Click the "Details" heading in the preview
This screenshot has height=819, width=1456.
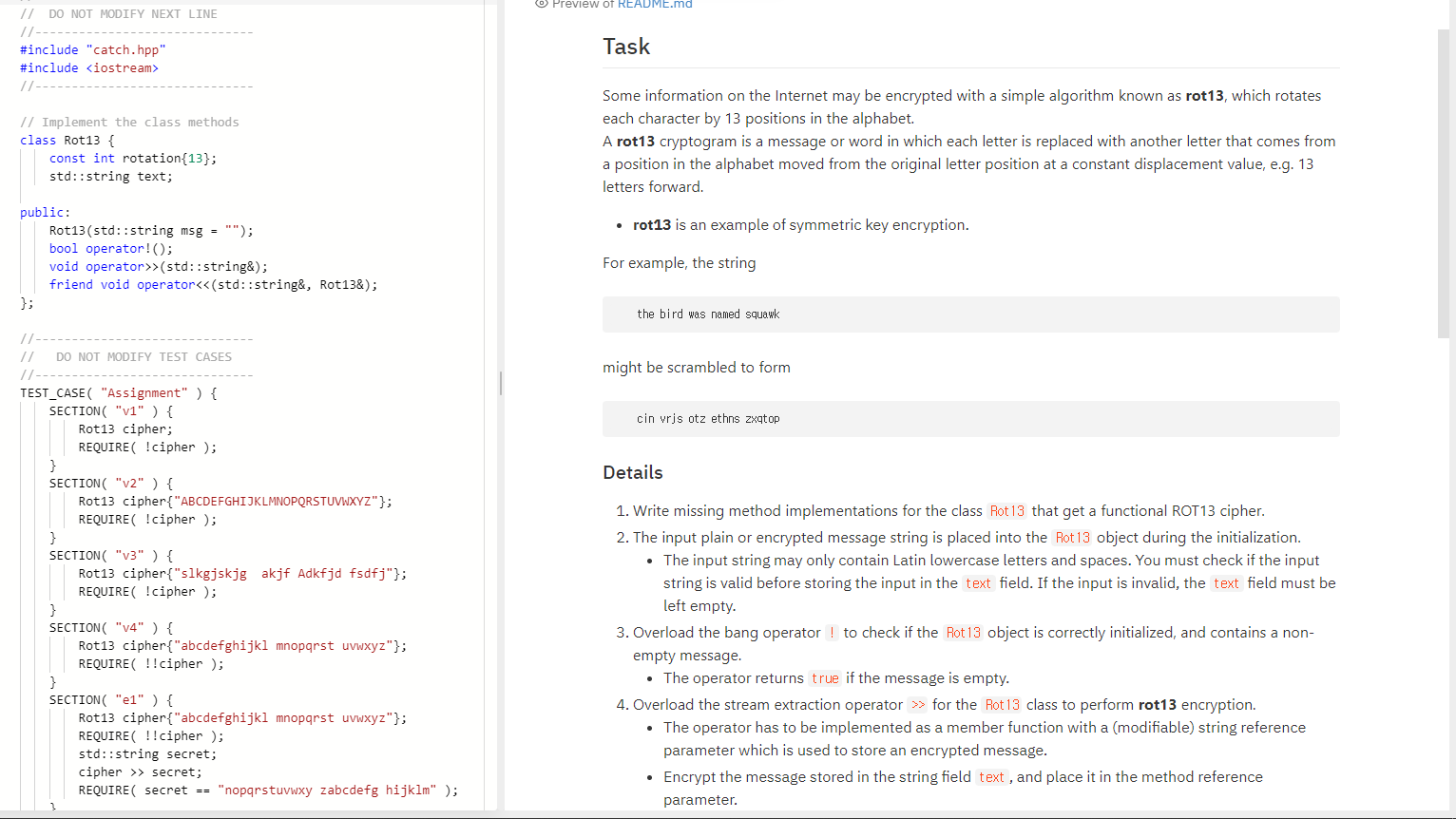(633, 472)
